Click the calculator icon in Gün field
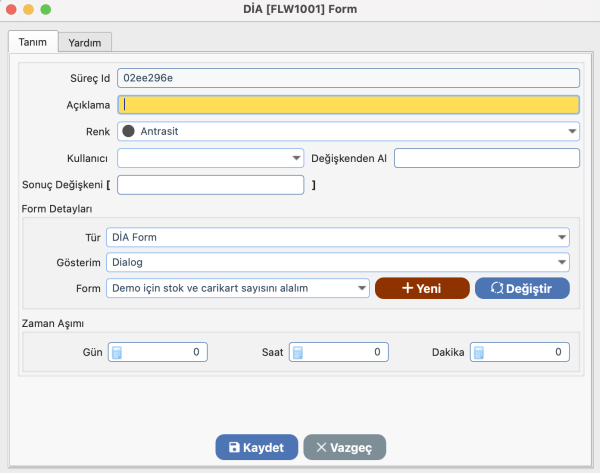This screenshot has width=600, height=473. click(x=116, y=352)
